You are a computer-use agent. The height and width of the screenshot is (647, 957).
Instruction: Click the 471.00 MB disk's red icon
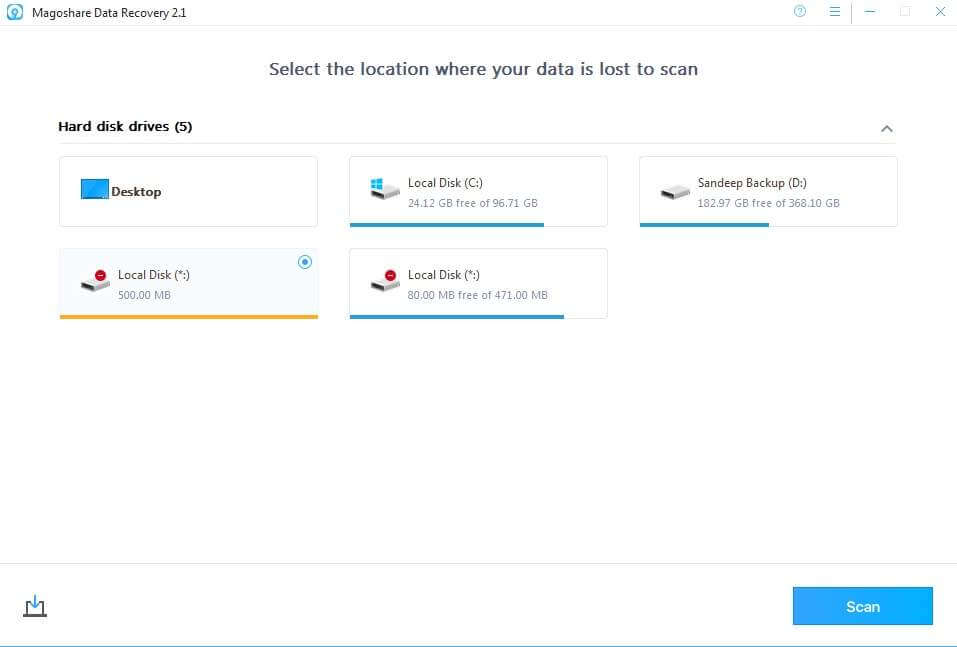click(x=385, y=281)
